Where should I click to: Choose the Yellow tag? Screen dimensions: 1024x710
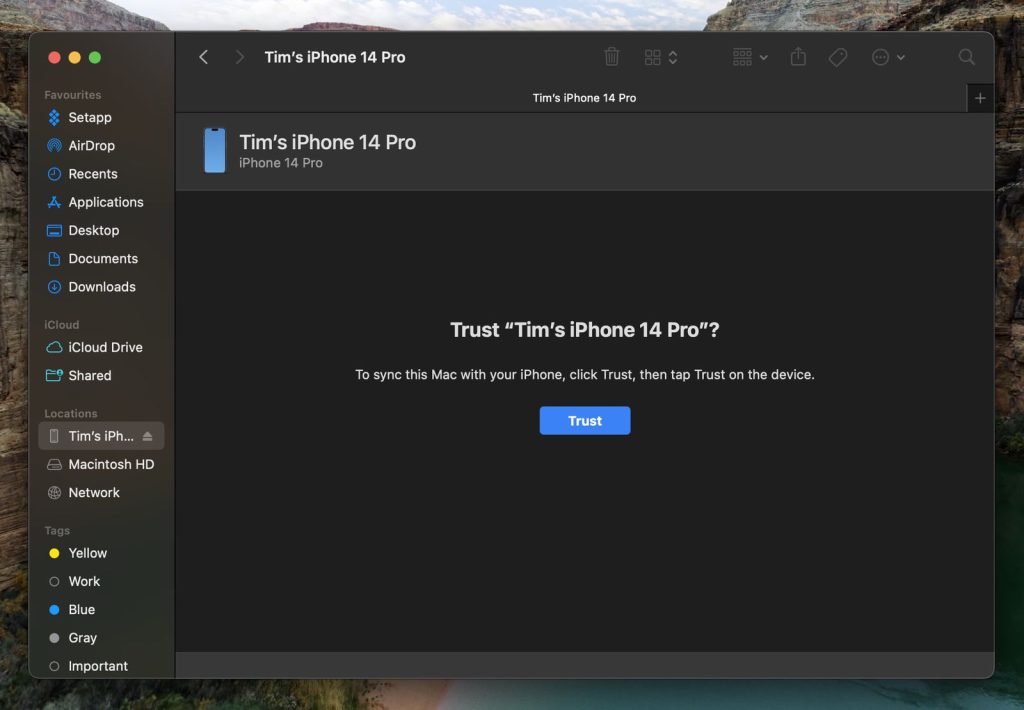coord(87,553)
